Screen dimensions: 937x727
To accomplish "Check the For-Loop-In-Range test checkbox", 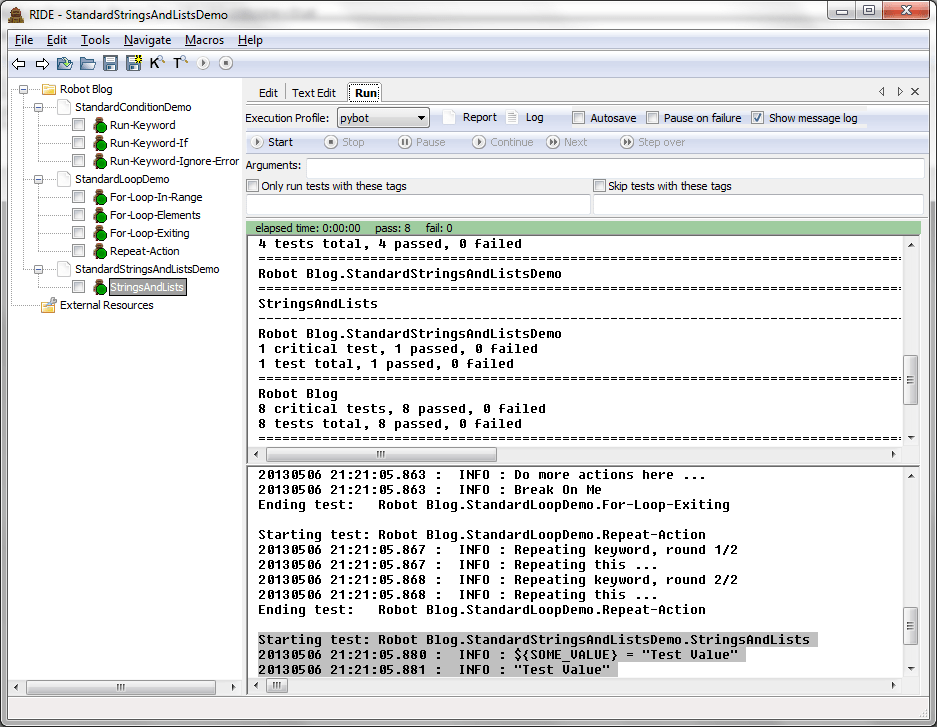I will [x=78, y=197].
